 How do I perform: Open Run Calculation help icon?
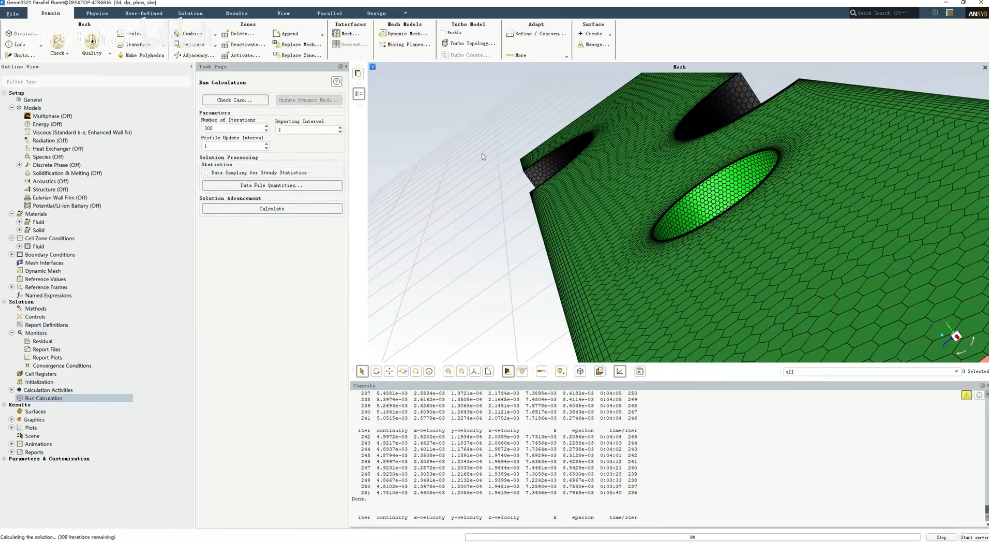(337, 81)
